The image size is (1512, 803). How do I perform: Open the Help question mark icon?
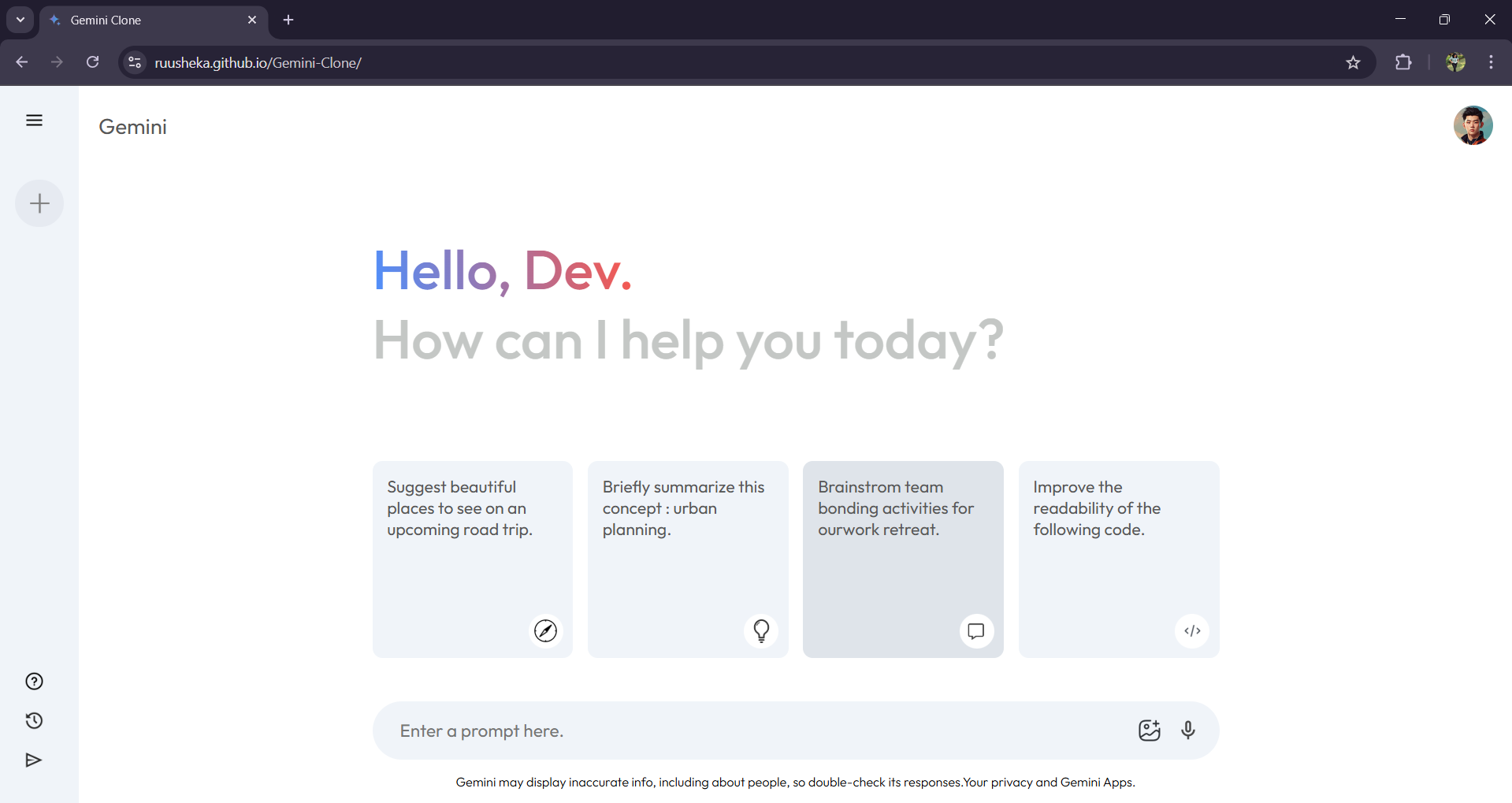coord(34,682)
